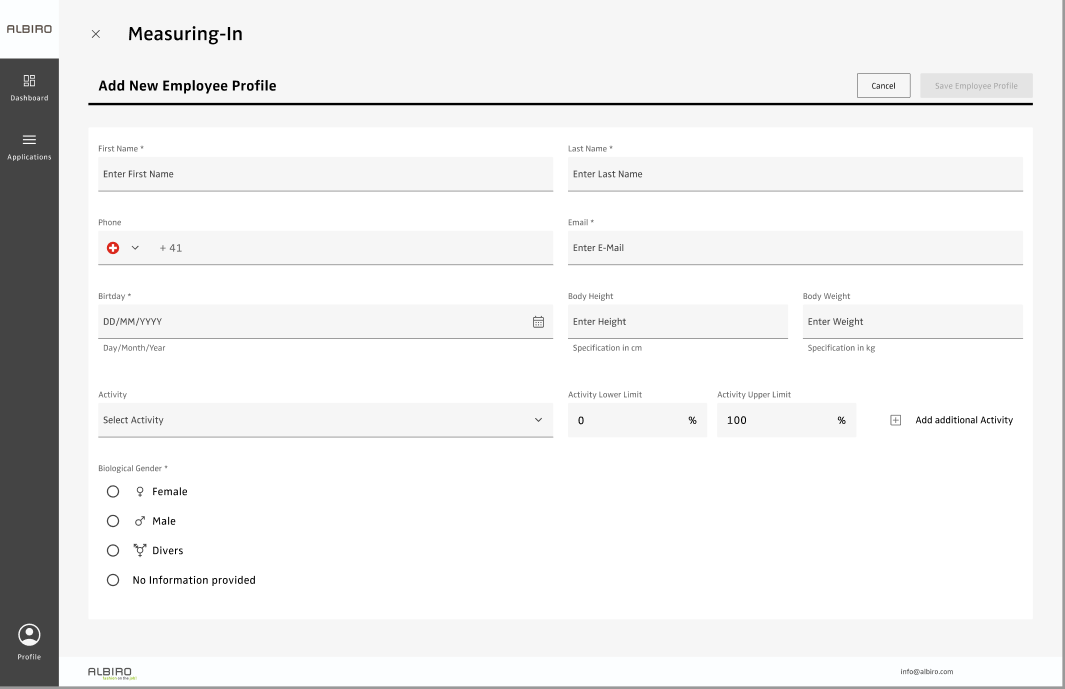Screen dimensions: 1065x689
Task: Open the Applications hamburger menu icon
Action: [29, 139]
